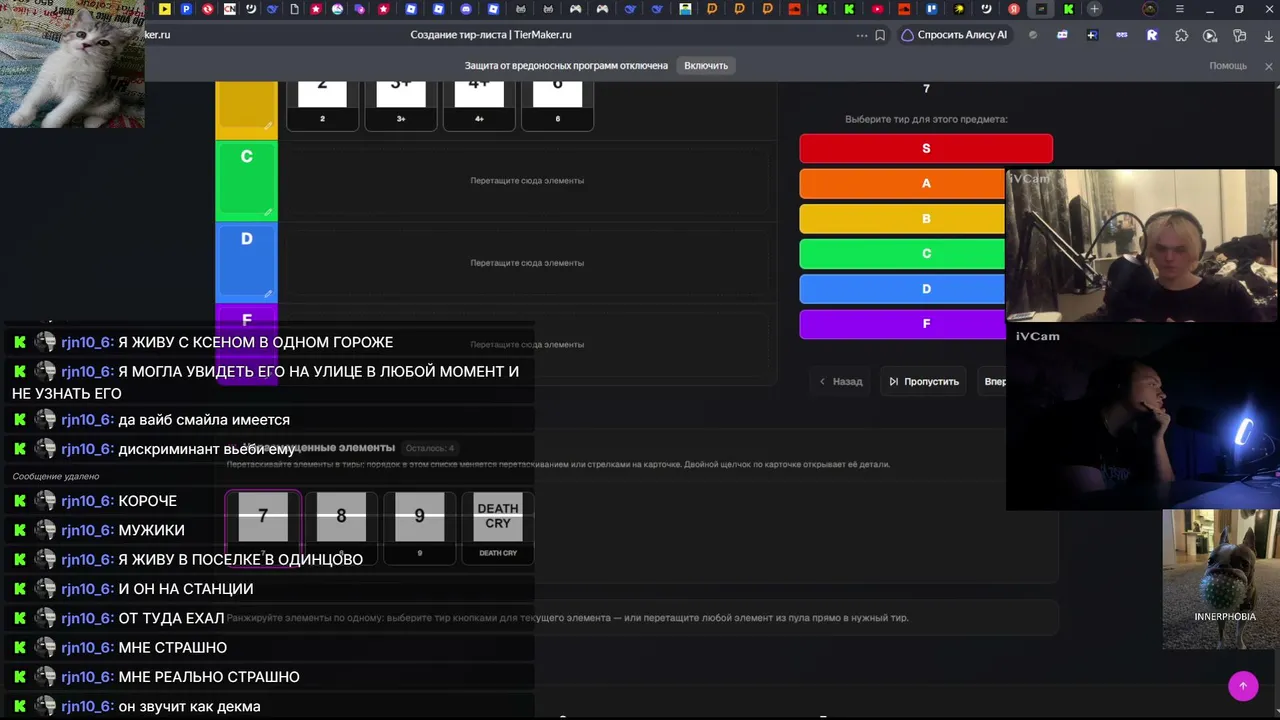The width and height of the screenshot is (1280, 720).
Task: Bookmark the TierMaker page in address bar
Action: 880,35
